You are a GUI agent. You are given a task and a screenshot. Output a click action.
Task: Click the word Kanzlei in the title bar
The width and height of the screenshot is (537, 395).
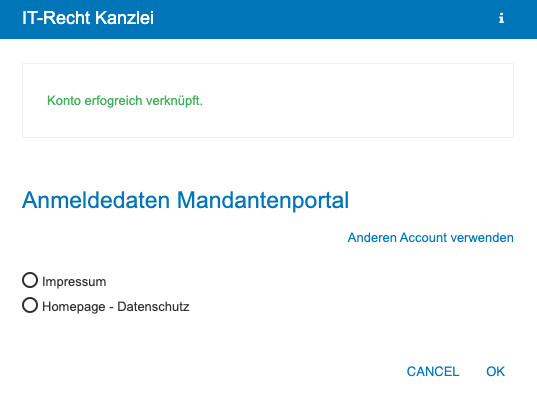click(x=124, y=18)
